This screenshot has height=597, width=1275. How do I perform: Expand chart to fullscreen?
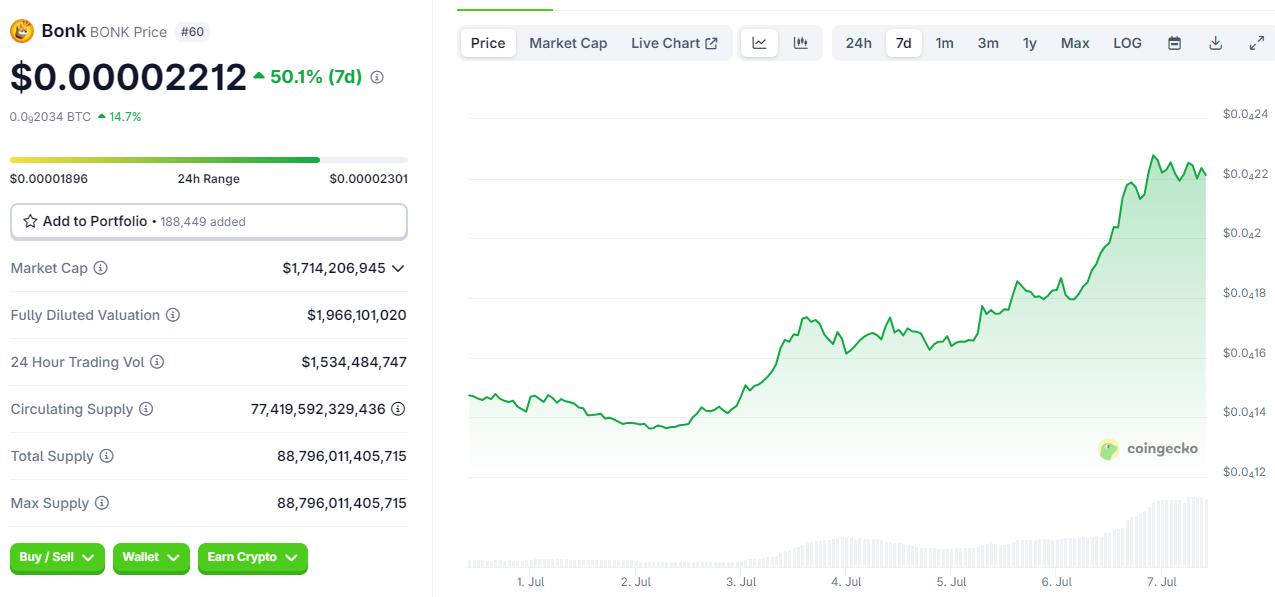1257,43
